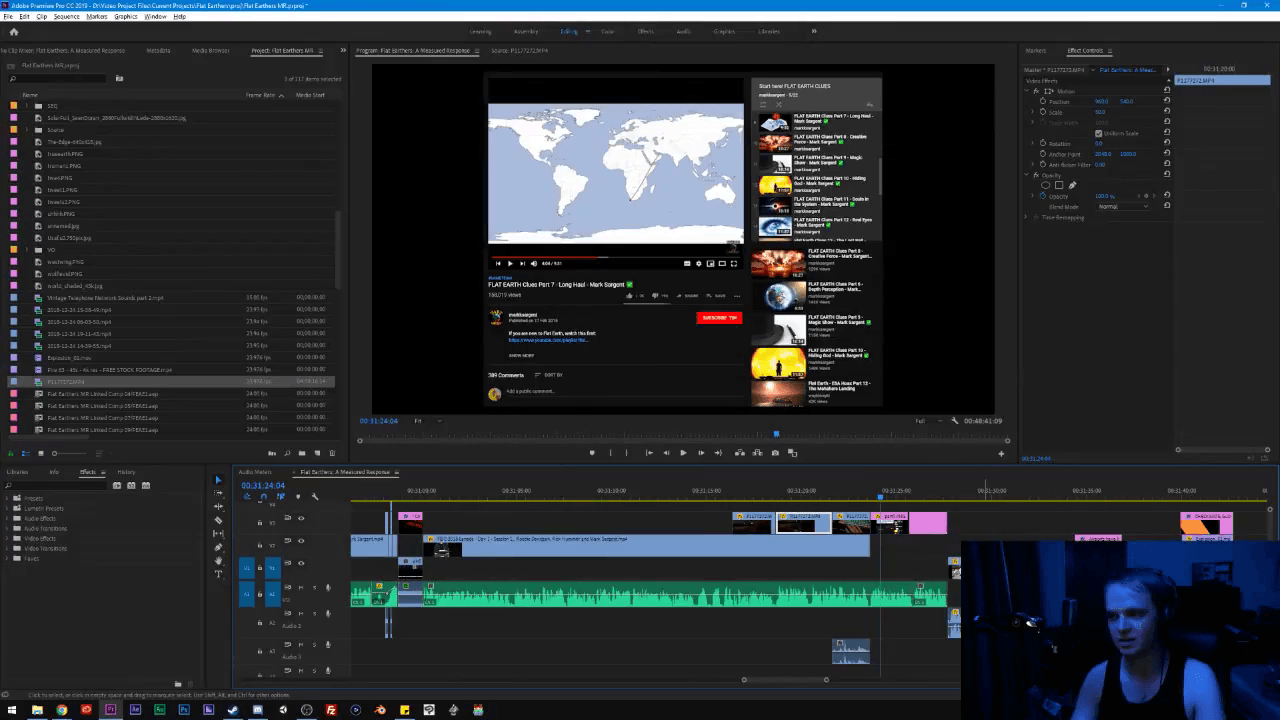The height and width of the screenshot is (720, 1280).
Task: Click the Home icon in workspace bar
Action: (14, 31)
